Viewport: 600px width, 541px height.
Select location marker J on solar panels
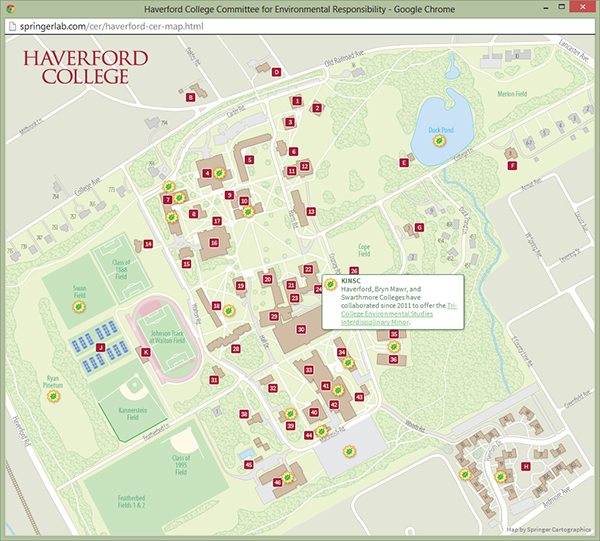(x=100, y=347)
